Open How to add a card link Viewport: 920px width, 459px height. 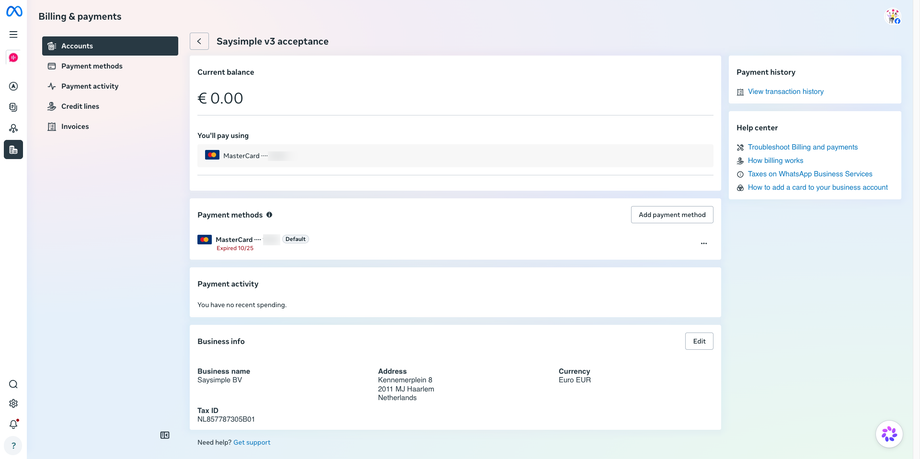pos(817,187)
